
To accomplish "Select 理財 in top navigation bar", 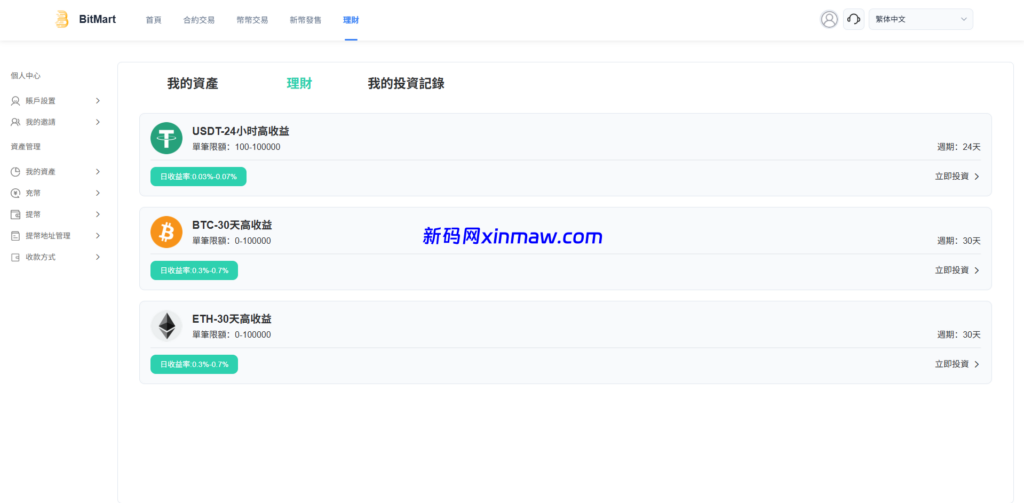I will pos(351,20).
